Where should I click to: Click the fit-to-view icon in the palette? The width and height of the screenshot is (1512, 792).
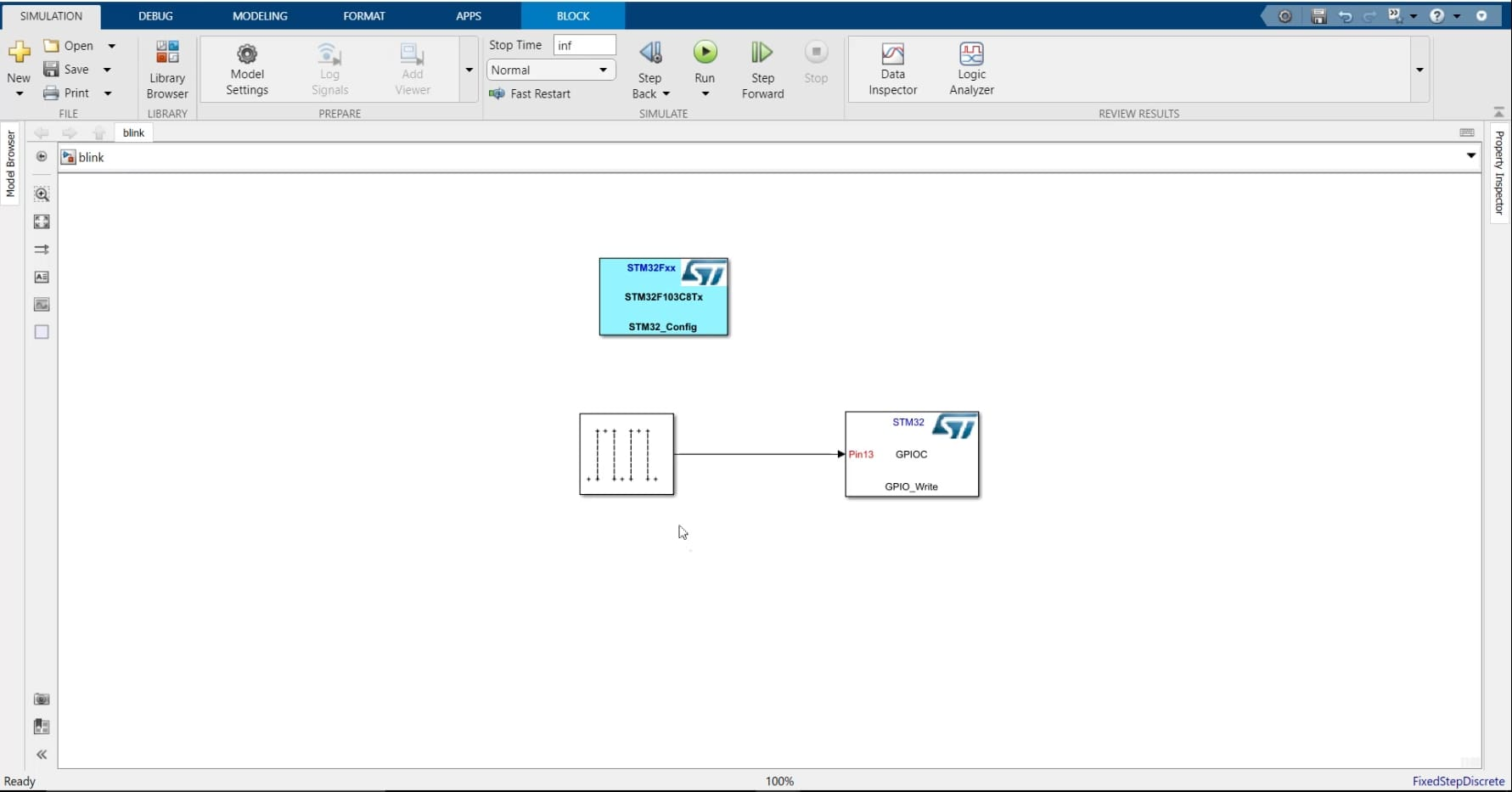[41, 222]
